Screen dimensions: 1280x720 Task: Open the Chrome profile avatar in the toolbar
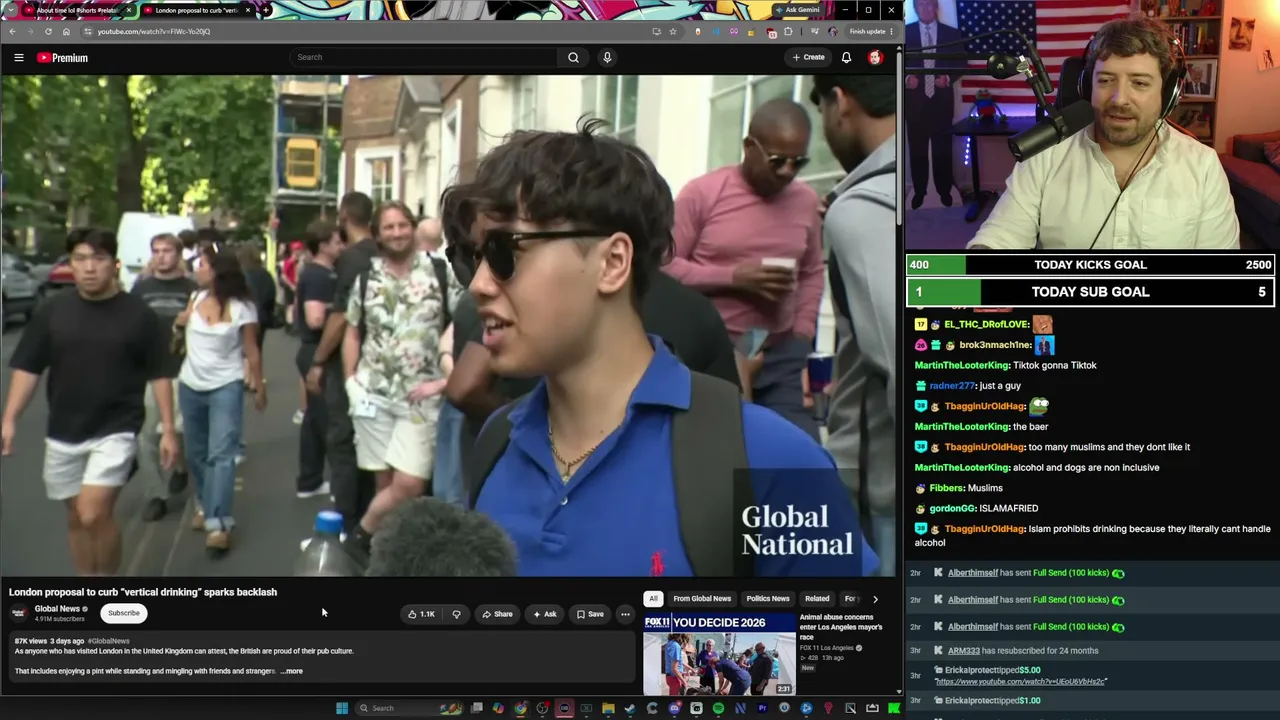pyautogui.click(x=832, y=31)
